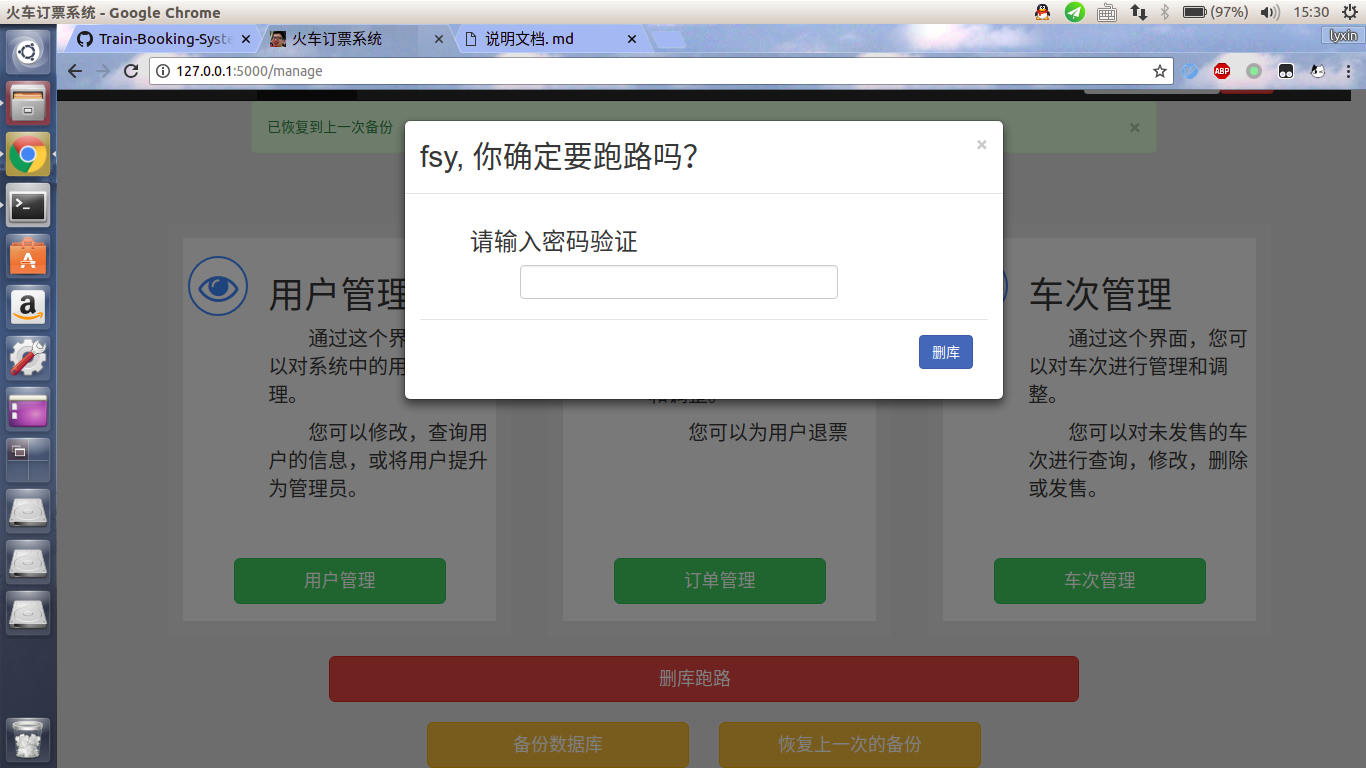Viewport: 1366px width, 768px height.
Task: Open Ubuntu Software Center in the launcher
Action: [x=28, y=257]
